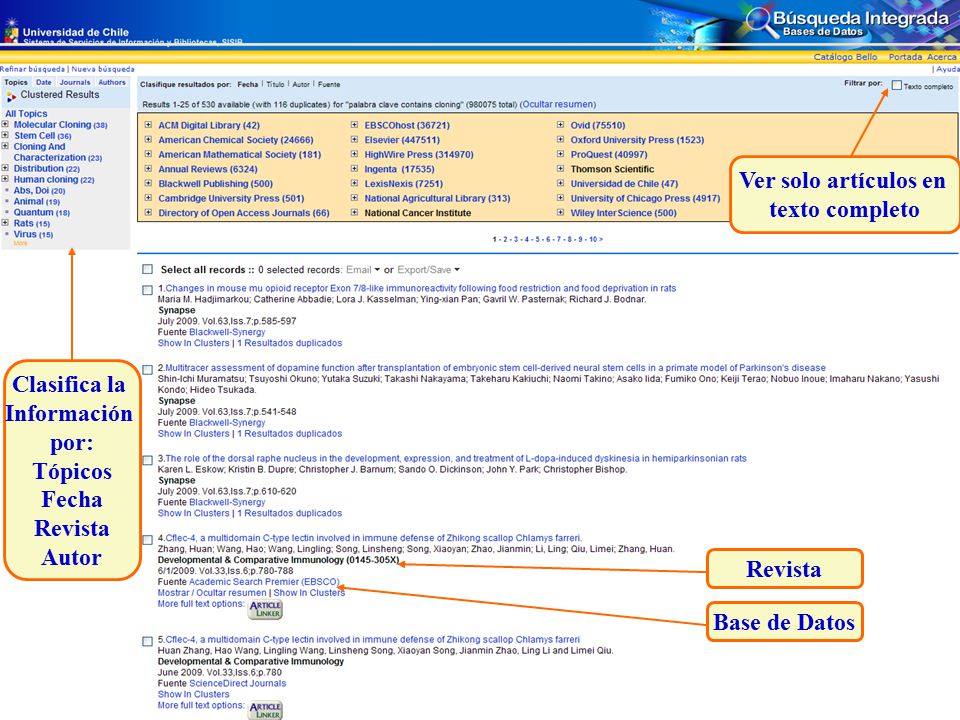The image size is (960, 720).
Task: Open the Acerca menu item
Action: 942,57
